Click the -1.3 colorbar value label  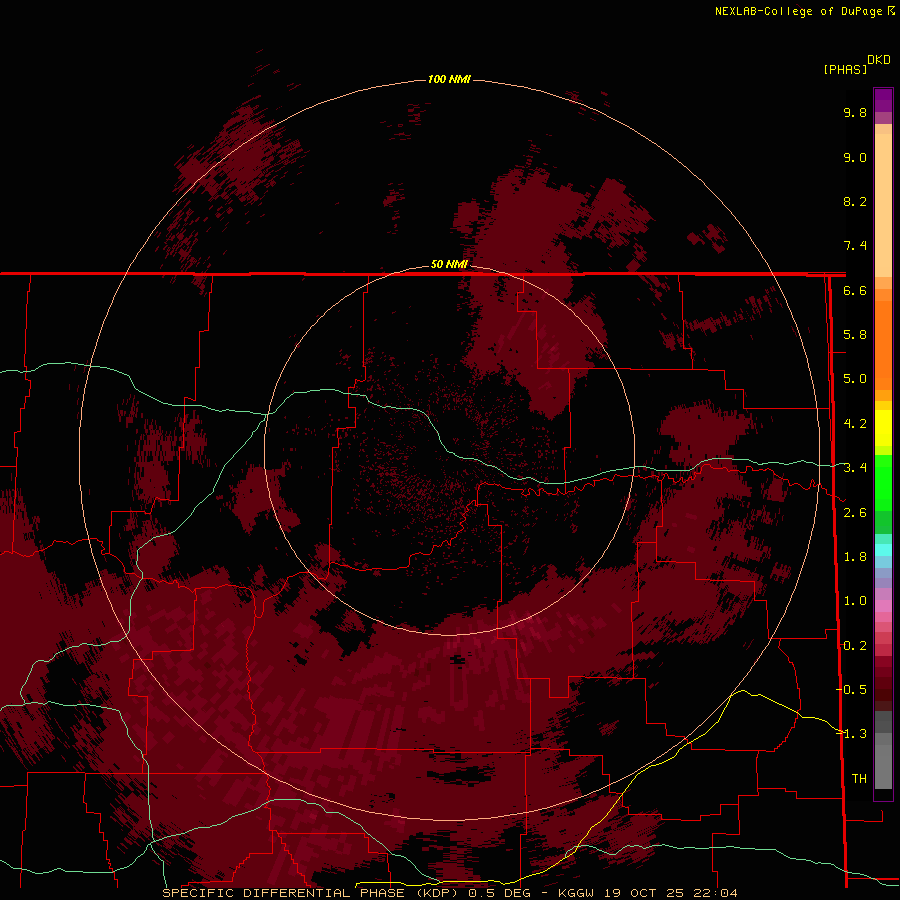[x=852, y=734]
